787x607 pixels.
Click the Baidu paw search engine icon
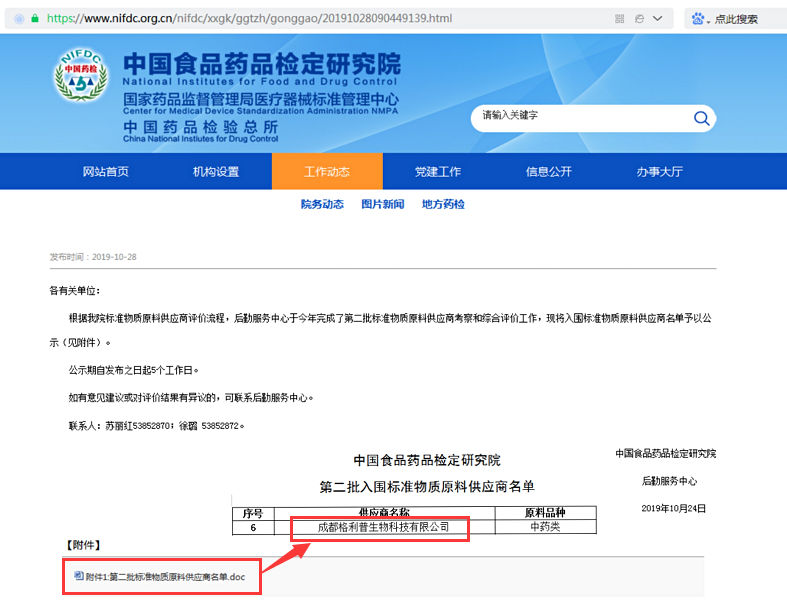tap(697, 18)
